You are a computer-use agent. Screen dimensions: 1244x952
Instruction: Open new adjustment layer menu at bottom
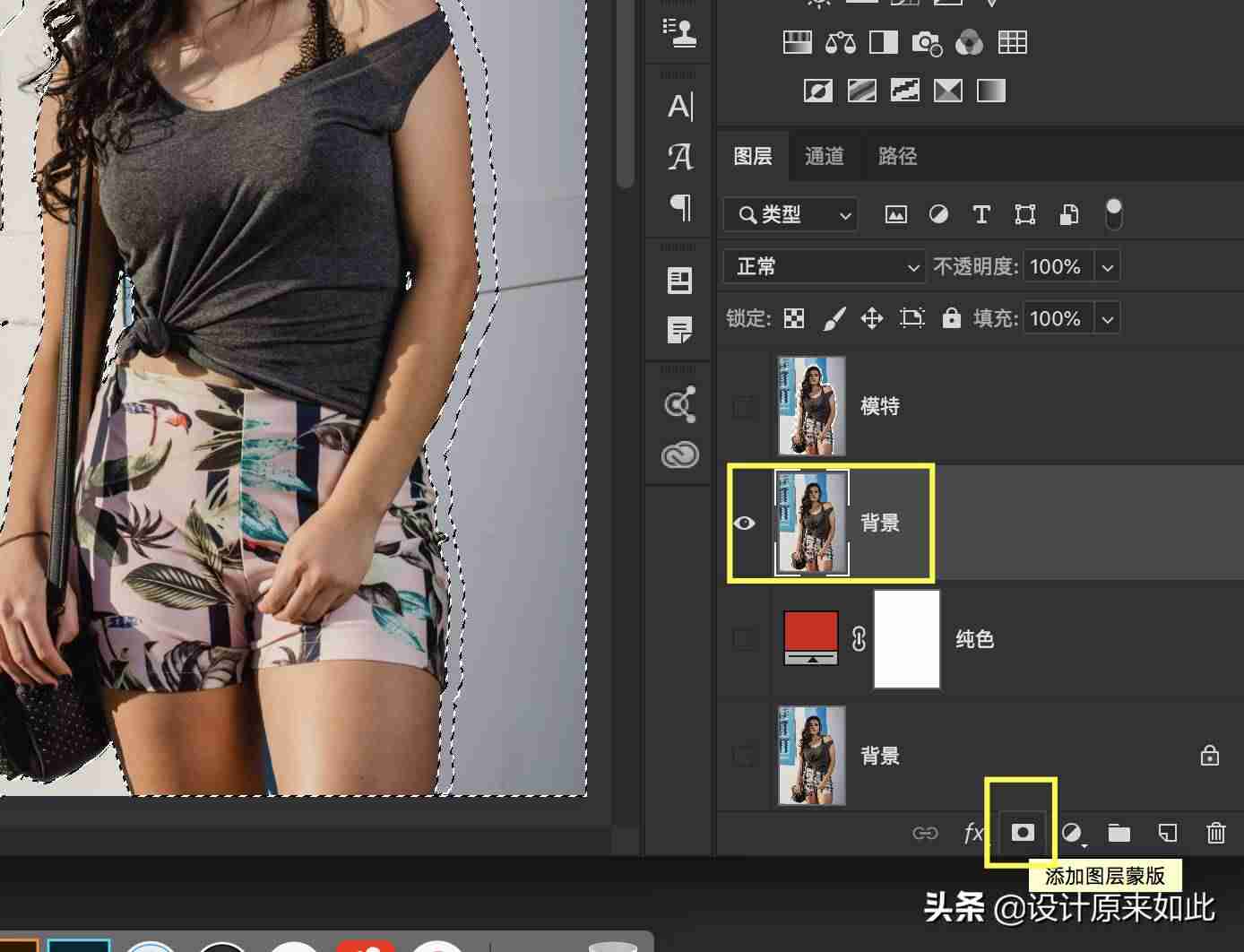tap(1072, 834)
